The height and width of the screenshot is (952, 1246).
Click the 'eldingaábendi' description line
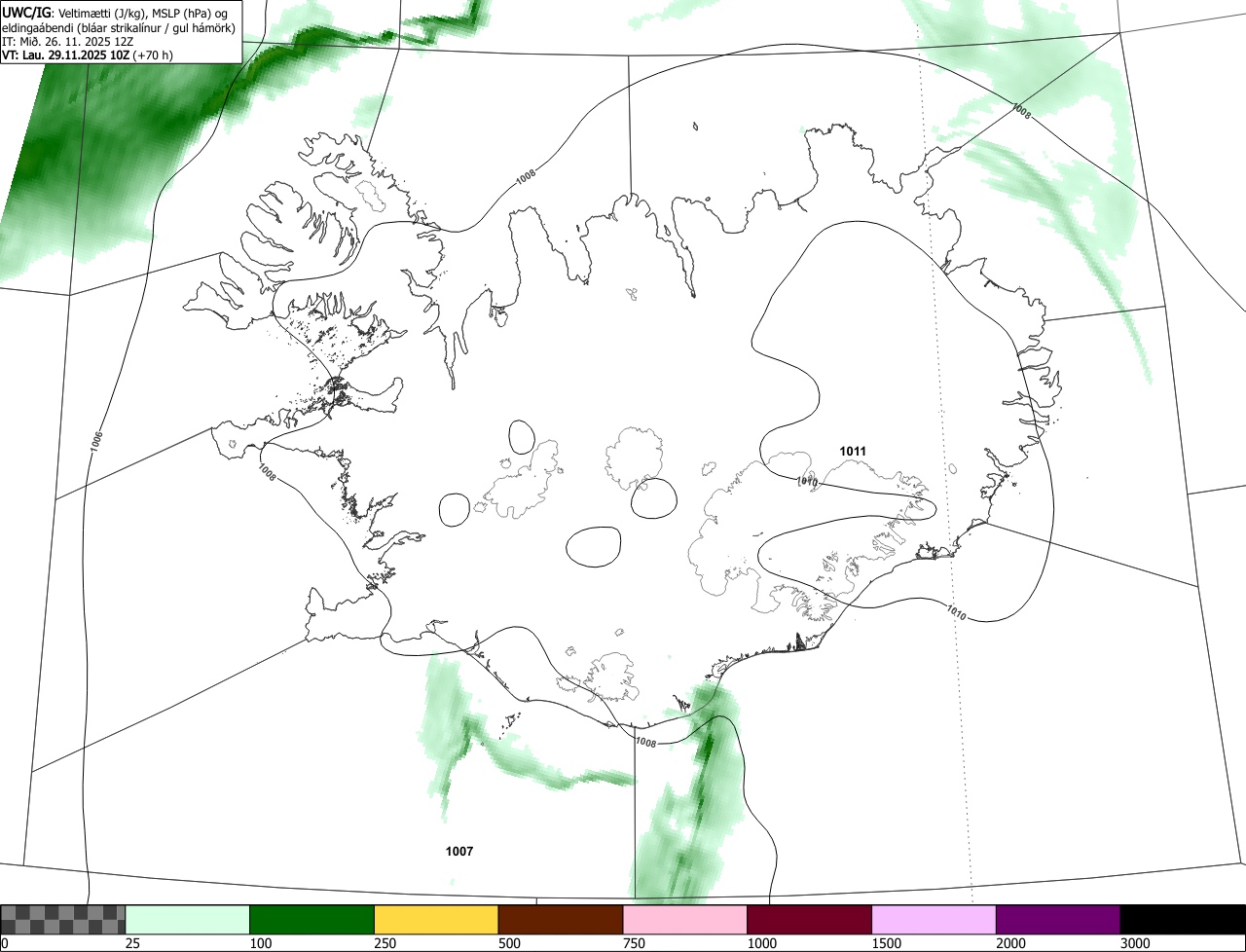pyautogui.click(x=119, y=26)
